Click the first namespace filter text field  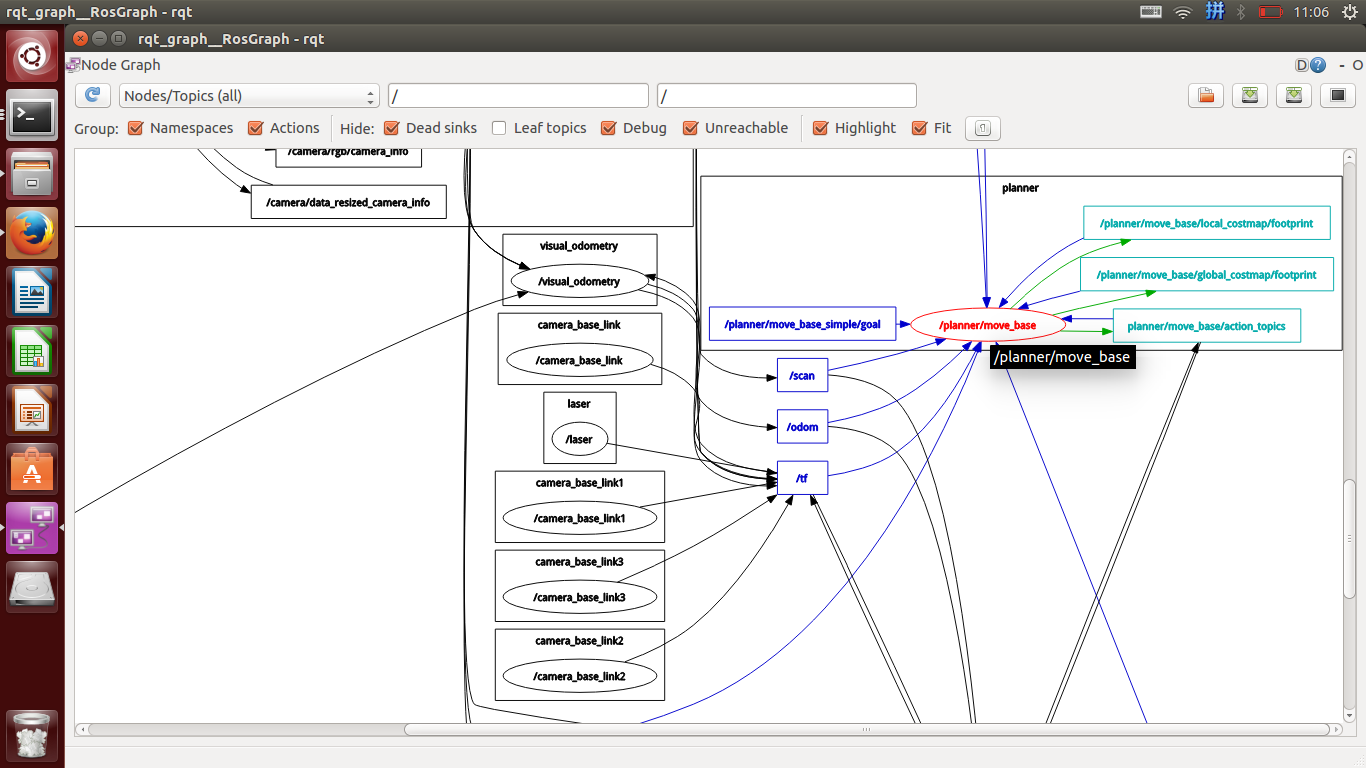518,96
